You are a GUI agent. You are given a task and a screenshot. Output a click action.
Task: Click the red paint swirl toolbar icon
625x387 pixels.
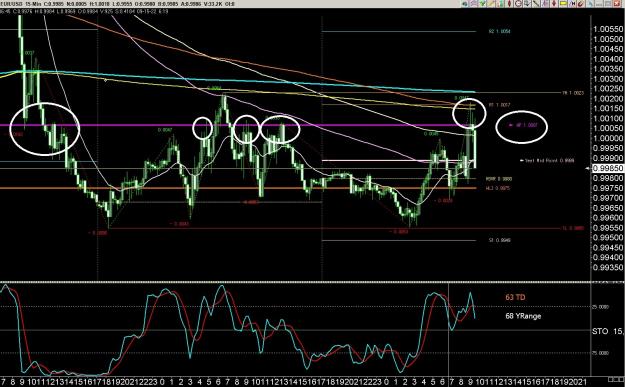point(581,4)
